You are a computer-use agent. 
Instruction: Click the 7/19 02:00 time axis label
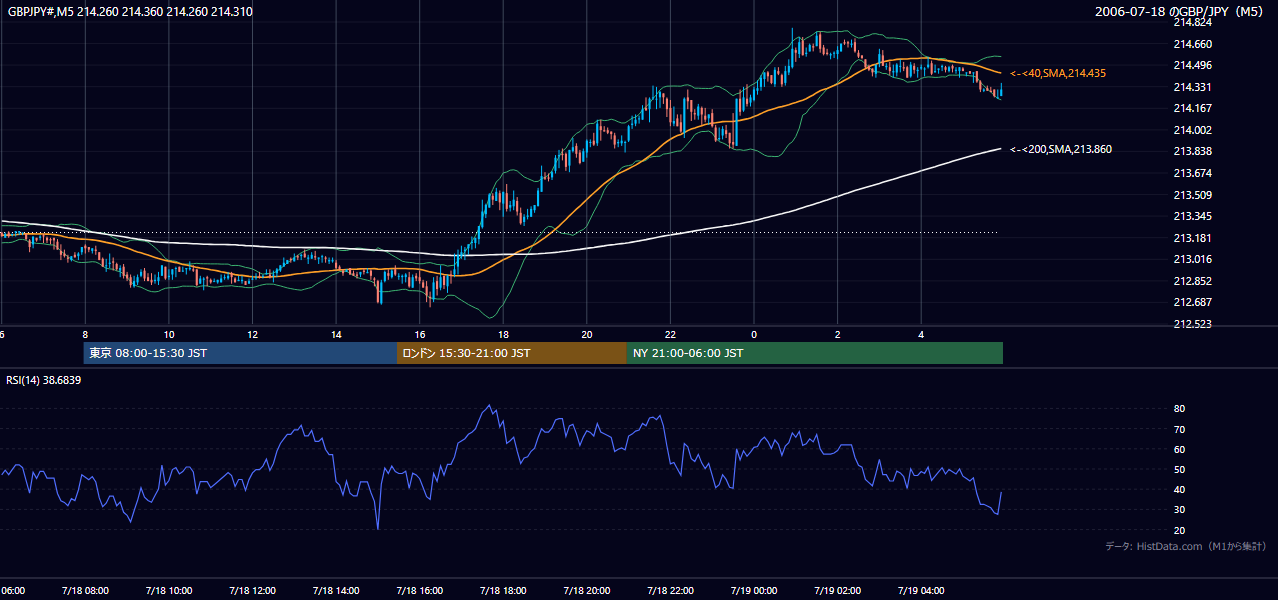tap(837, 590)
